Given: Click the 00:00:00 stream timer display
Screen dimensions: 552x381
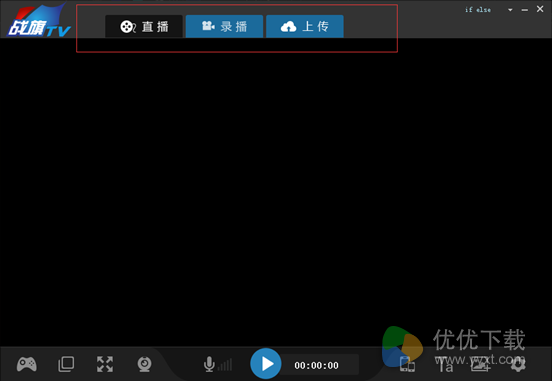Looking at the screenshot, I should (x=316, y=366).
